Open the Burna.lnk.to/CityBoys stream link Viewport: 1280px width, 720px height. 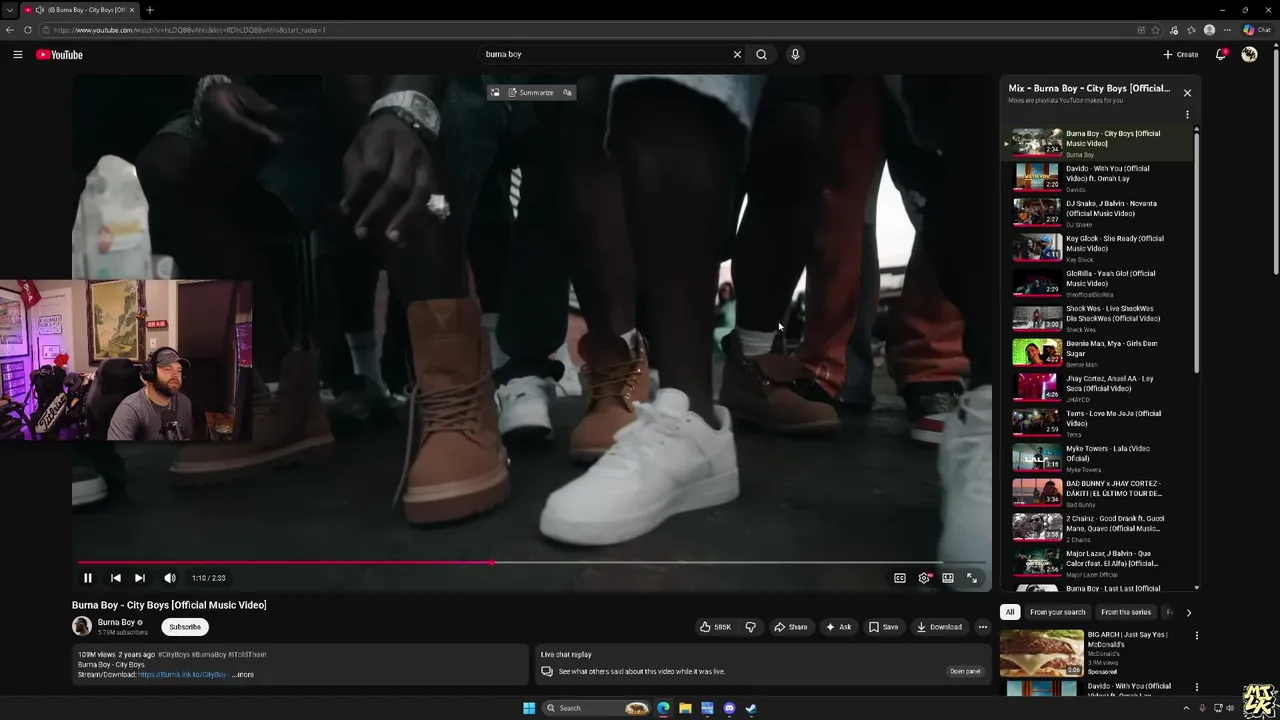click(182, 674)
